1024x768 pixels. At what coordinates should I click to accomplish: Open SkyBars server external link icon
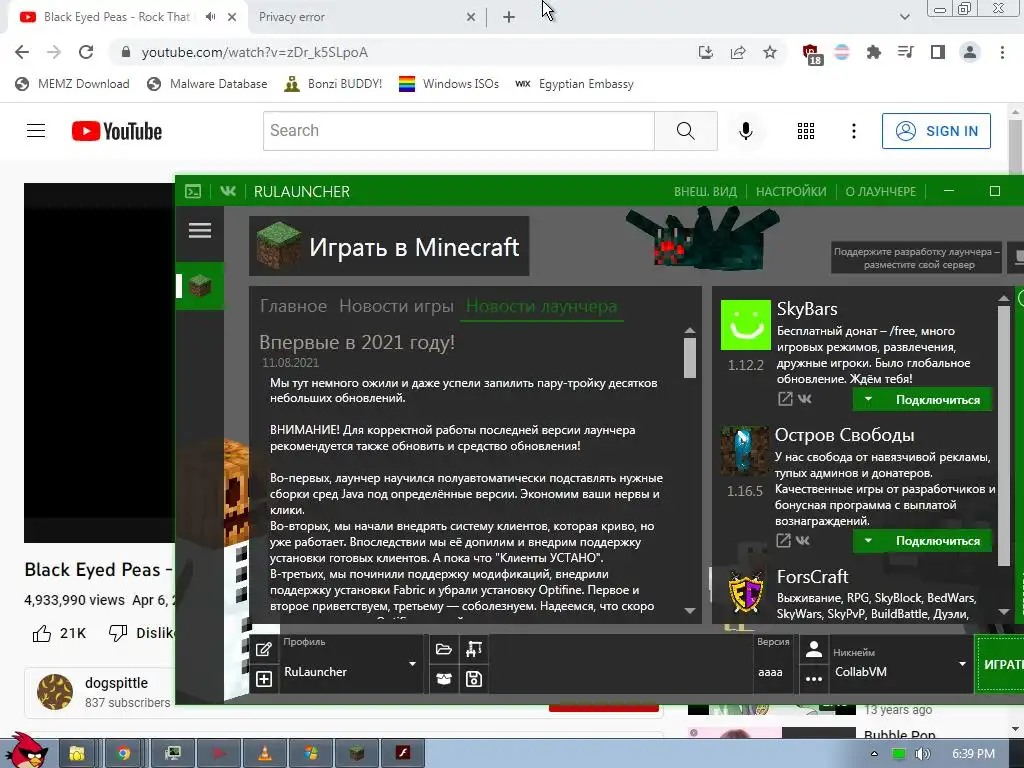tap(785, 399)
